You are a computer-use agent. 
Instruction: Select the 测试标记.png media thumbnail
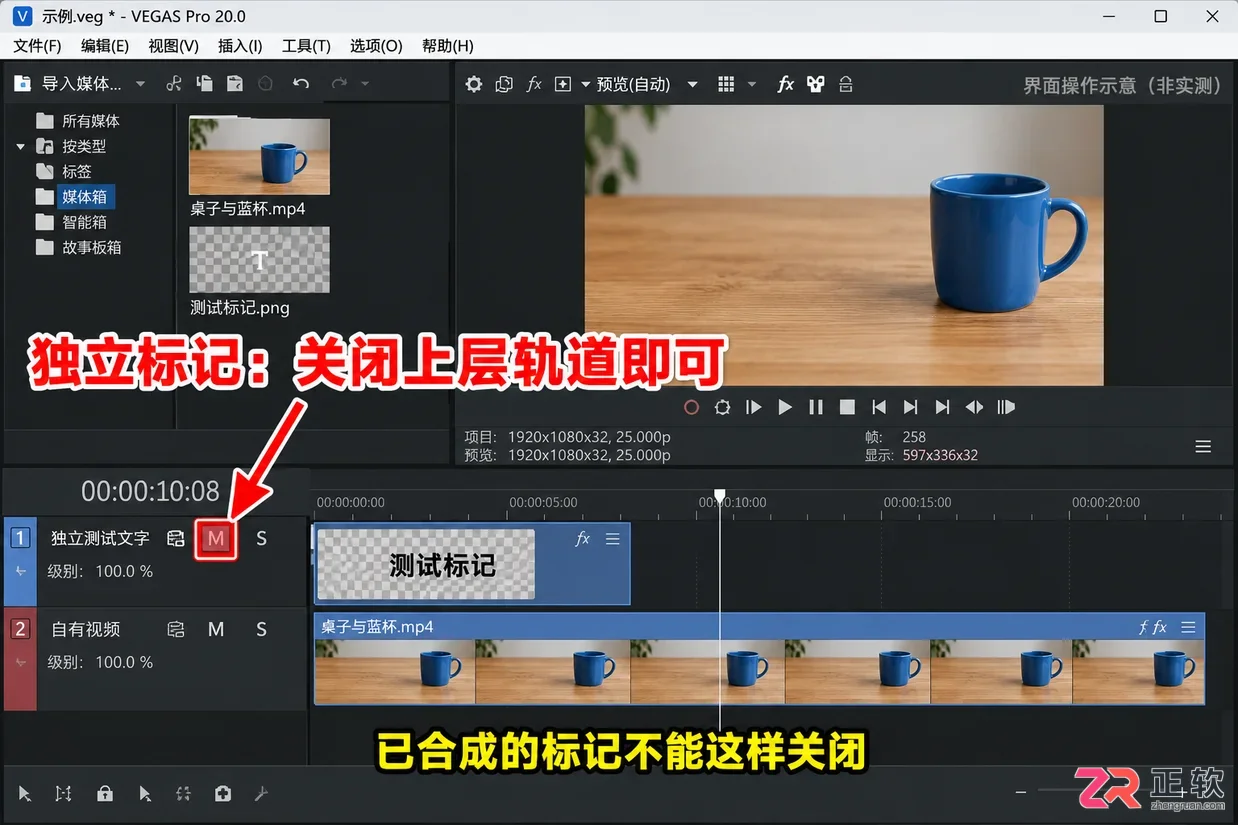click(259, 260)
